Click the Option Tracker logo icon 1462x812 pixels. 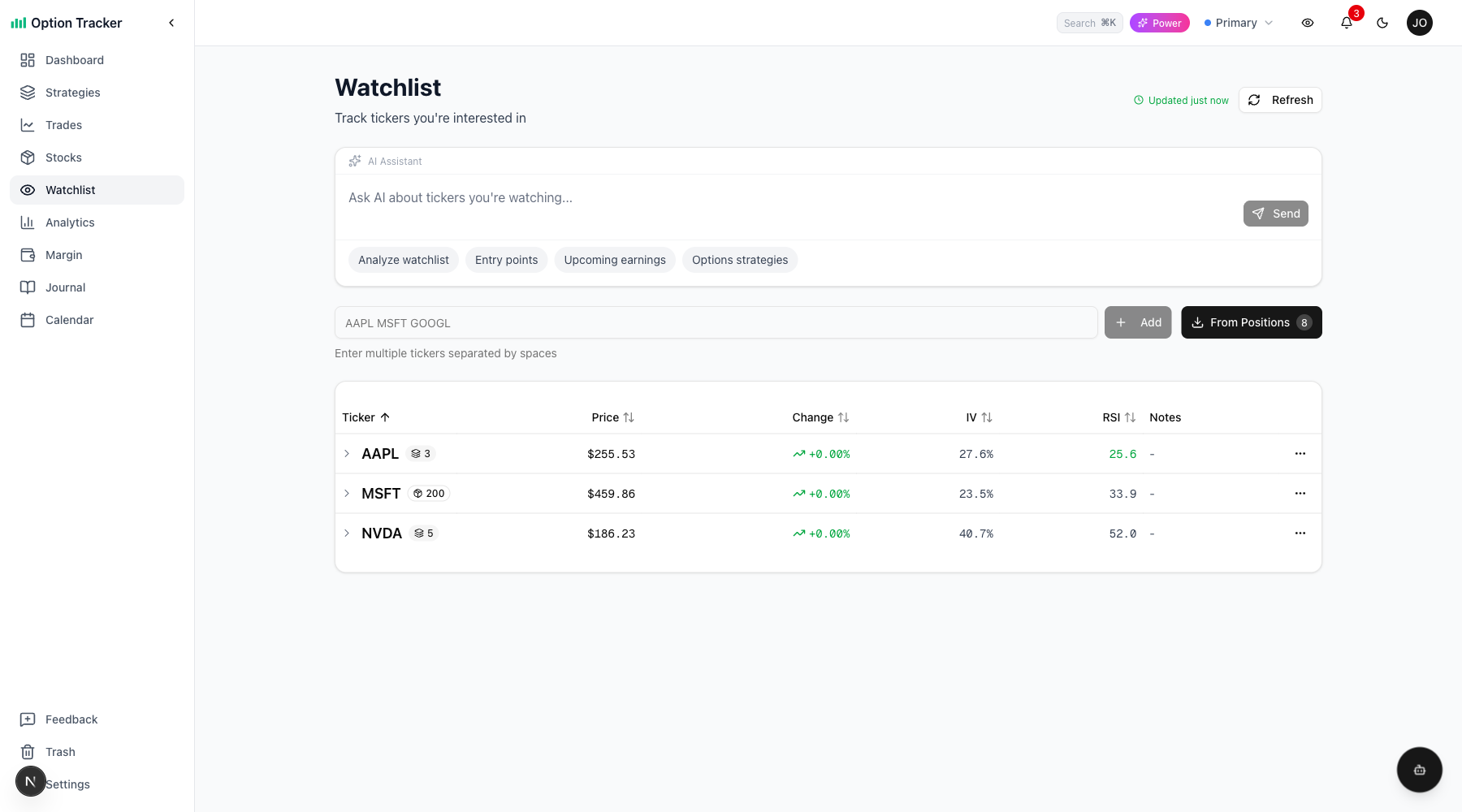18,23
